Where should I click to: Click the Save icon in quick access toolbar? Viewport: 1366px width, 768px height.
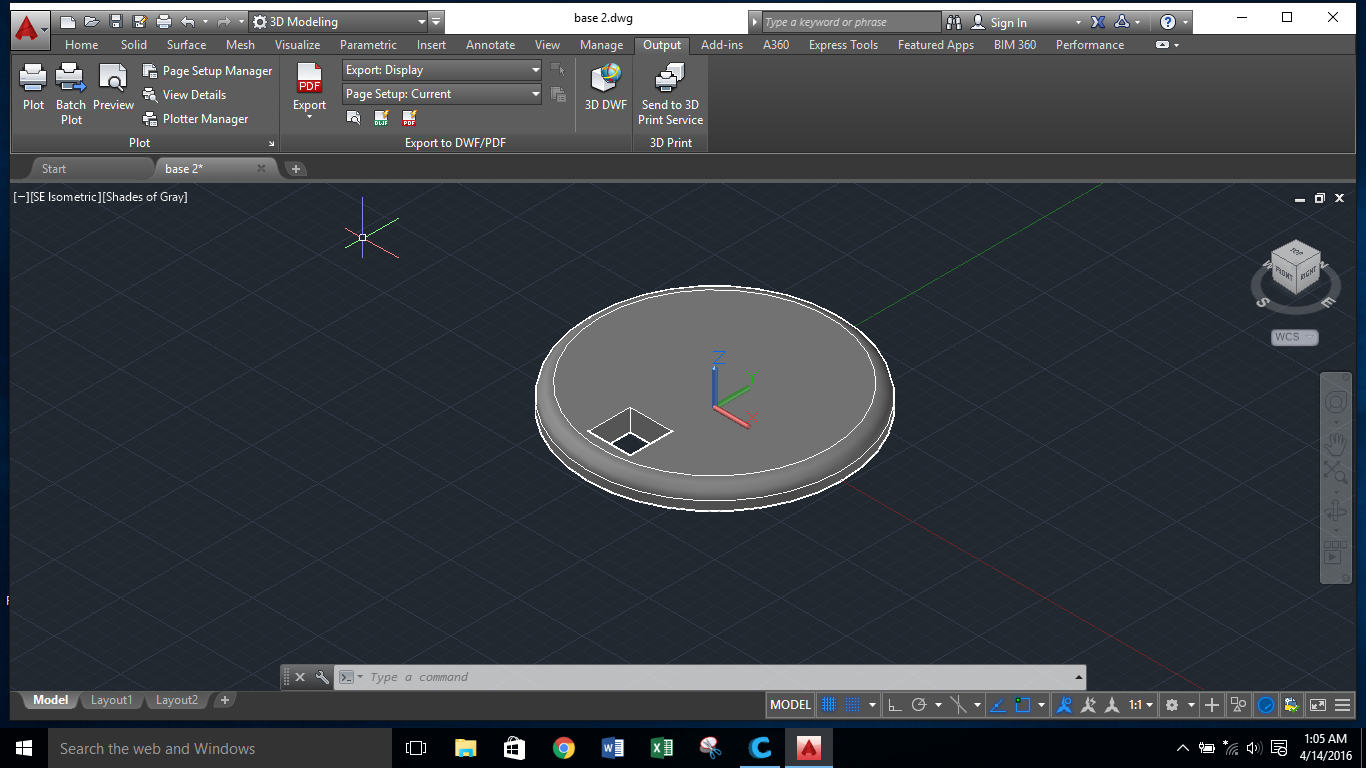coord(115,21)
